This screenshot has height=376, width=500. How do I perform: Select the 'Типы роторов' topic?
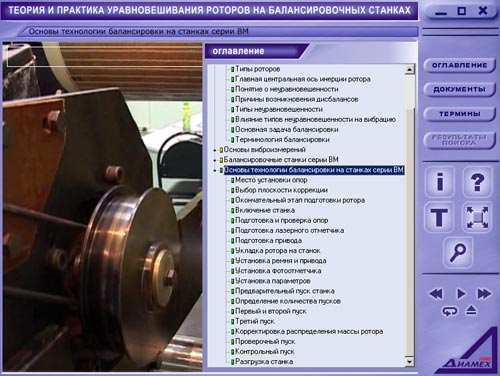[258, 69]
